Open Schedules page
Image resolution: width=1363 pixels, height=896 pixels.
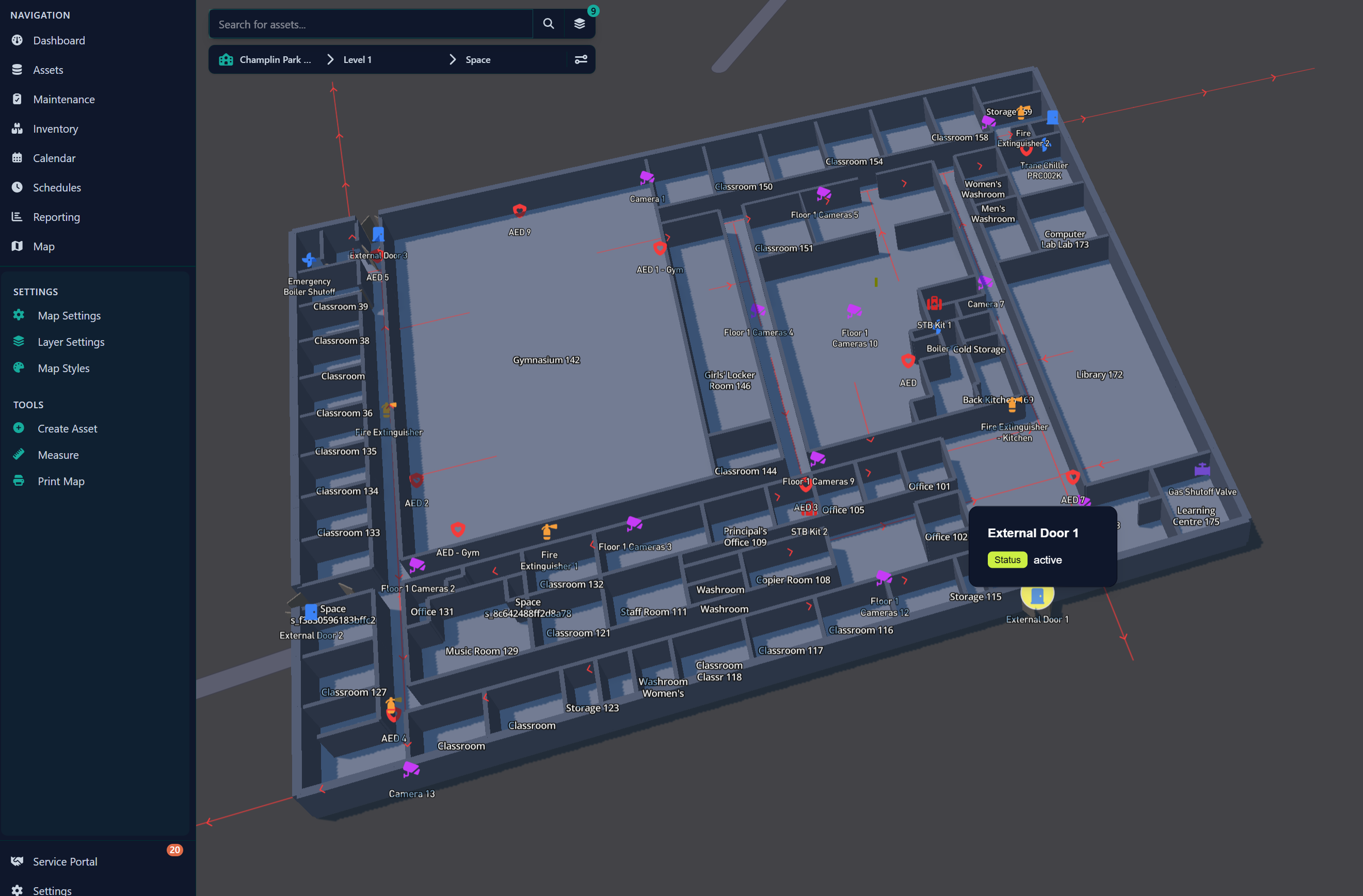pos(57,188)
